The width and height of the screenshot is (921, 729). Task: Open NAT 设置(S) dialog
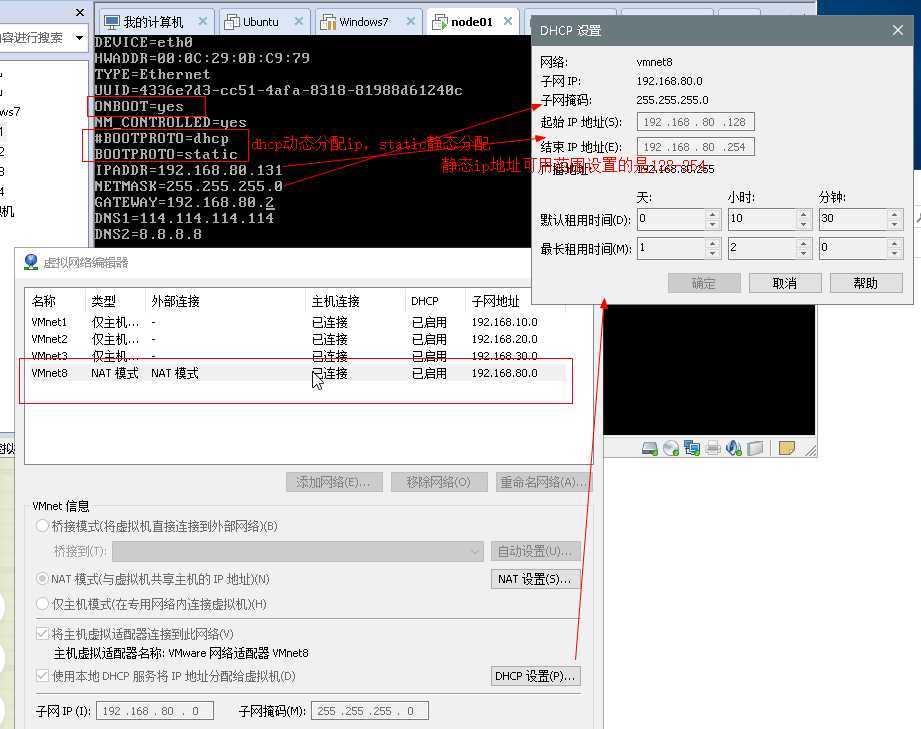click(x=535, y=579)
